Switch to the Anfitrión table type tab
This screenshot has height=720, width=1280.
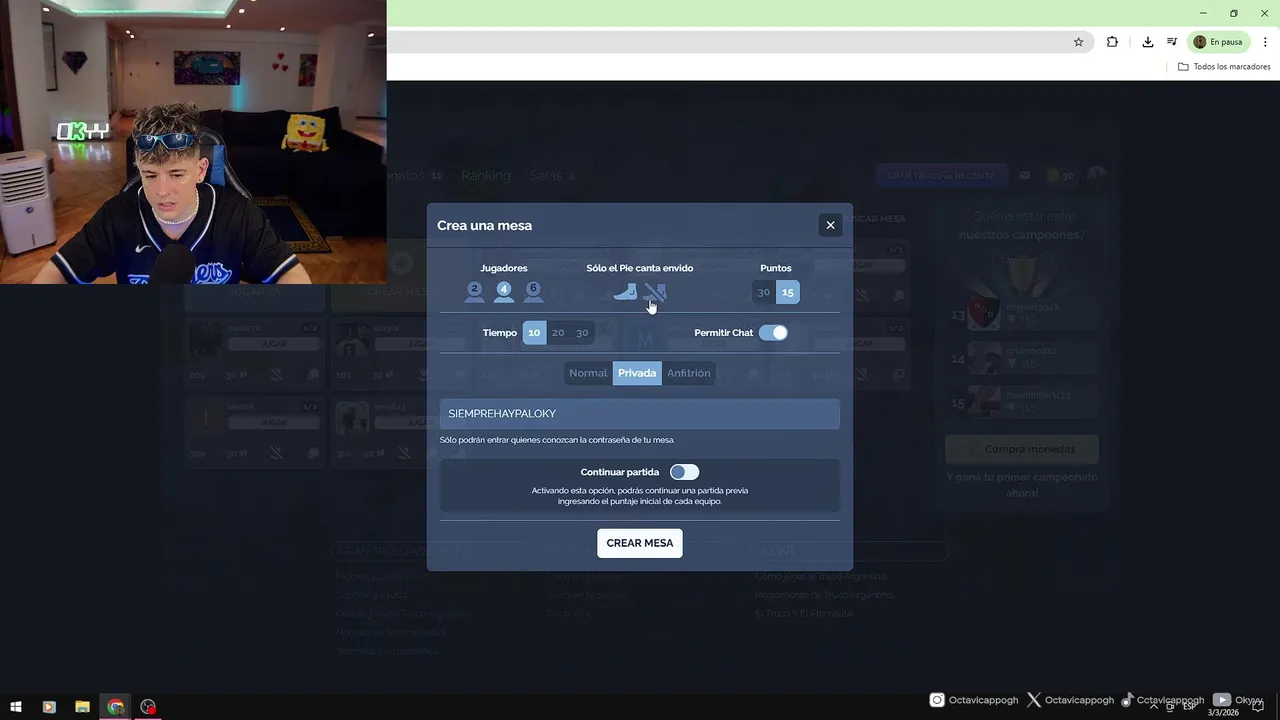click(689, 373)
